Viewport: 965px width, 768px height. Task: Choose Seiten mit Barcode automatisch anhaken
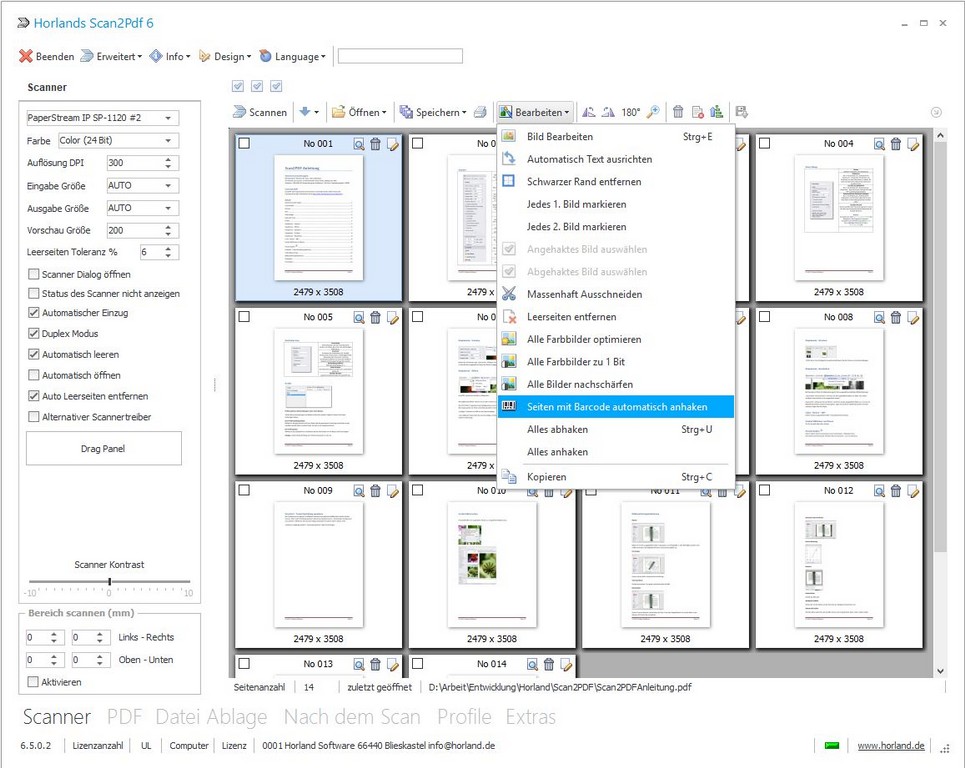[x=616, y=407]
